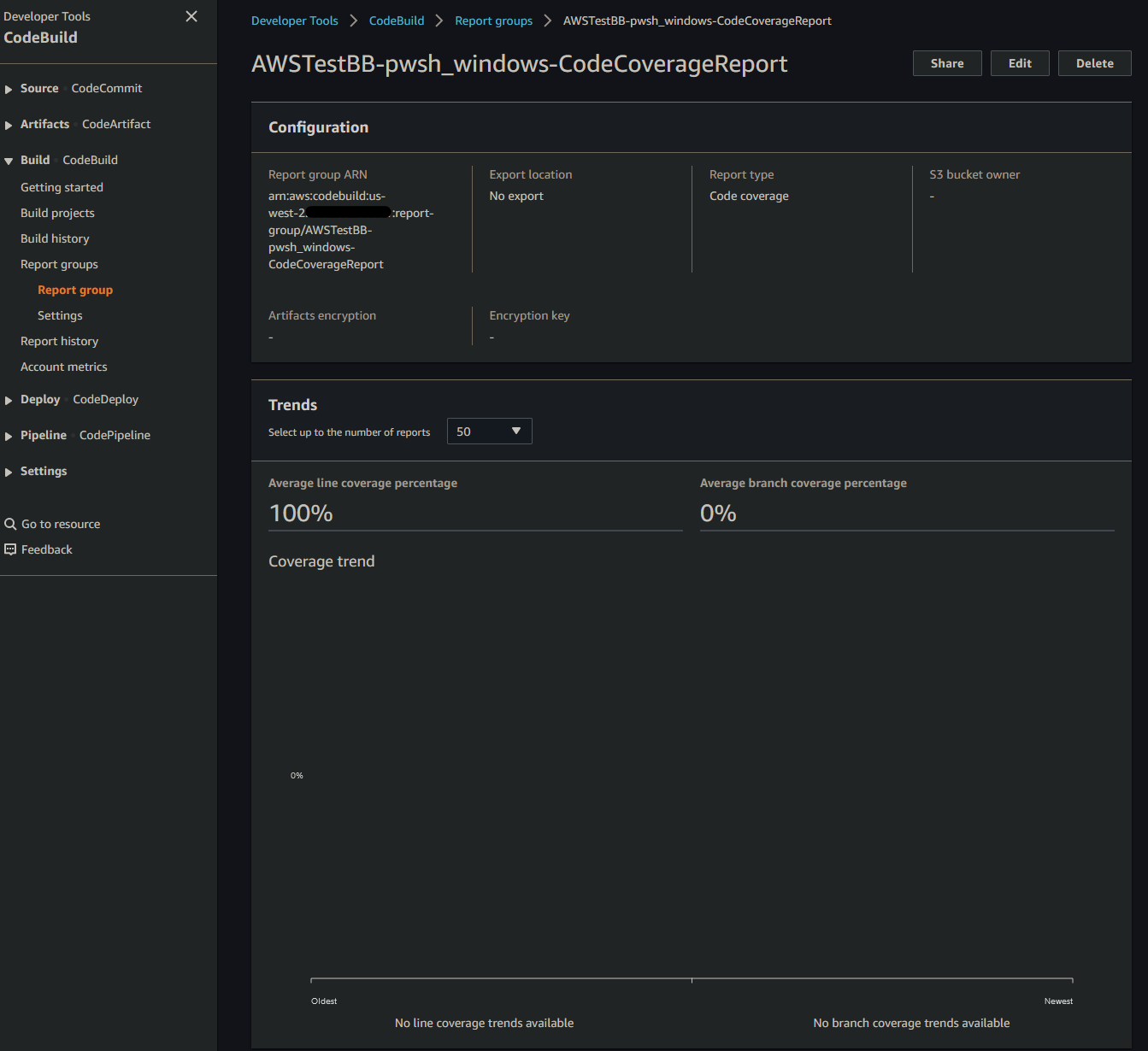The image size is (1148, 1051).
Task: Click the 'No export' value
Action: point(516,196)
